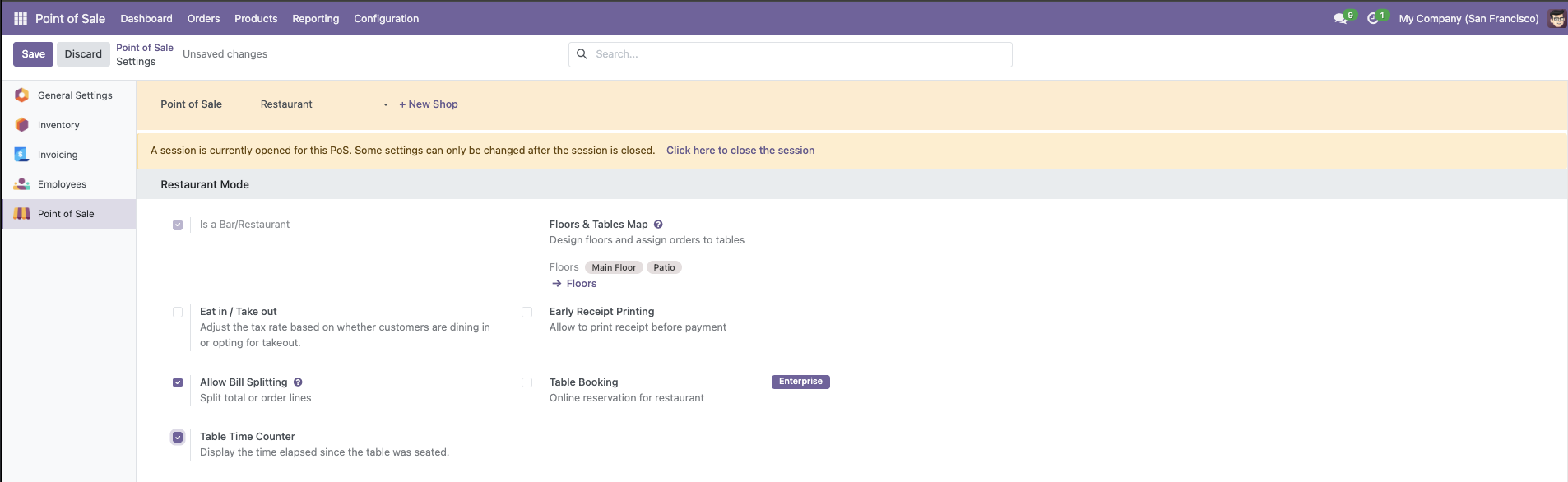1568x482 pixels.
Task: Open the user avatar menu
Action: coord(1556,18)
